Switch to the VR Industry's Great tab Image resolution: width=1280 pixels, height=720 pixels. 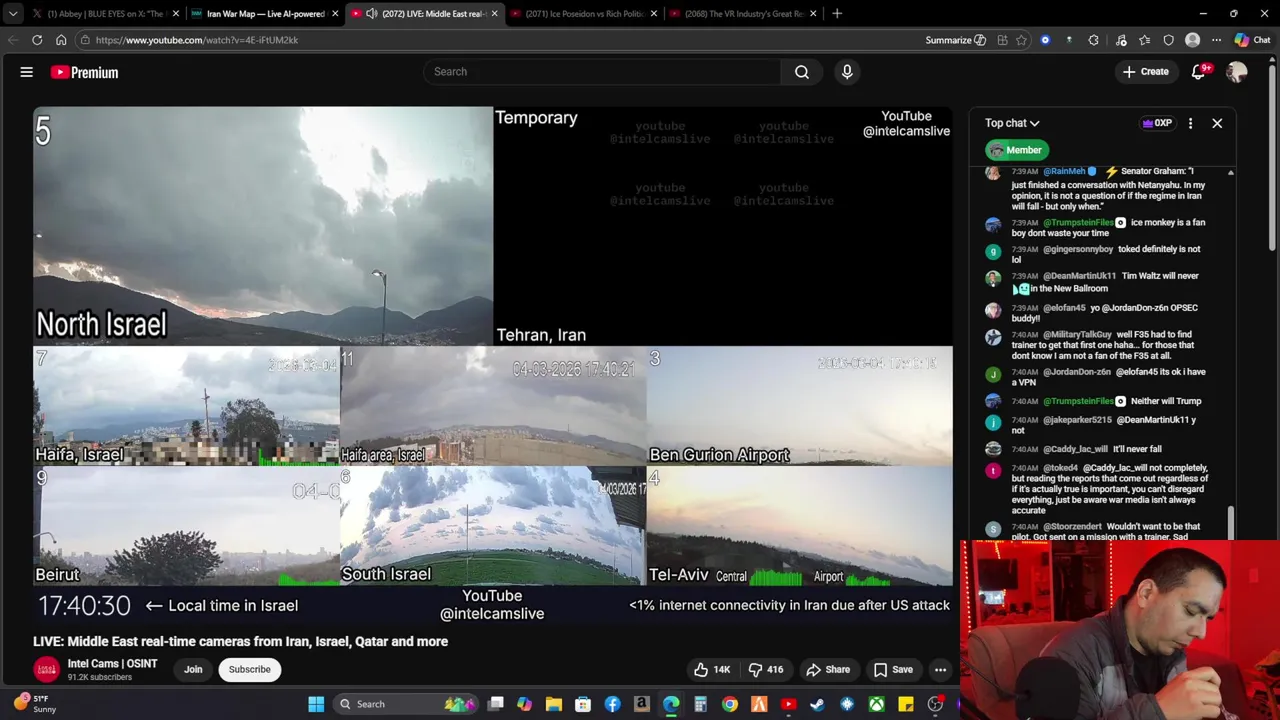point(742,14)
